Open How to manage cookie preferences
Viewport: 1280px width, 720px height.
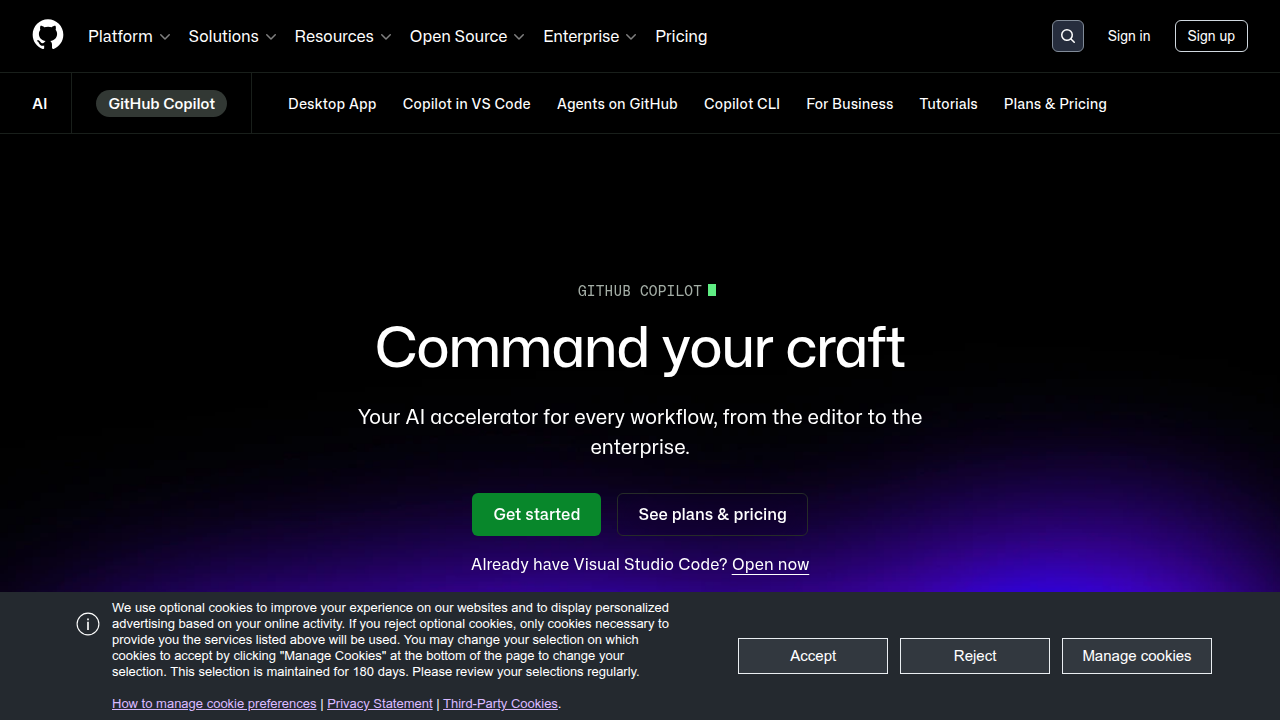click(214, 704)
